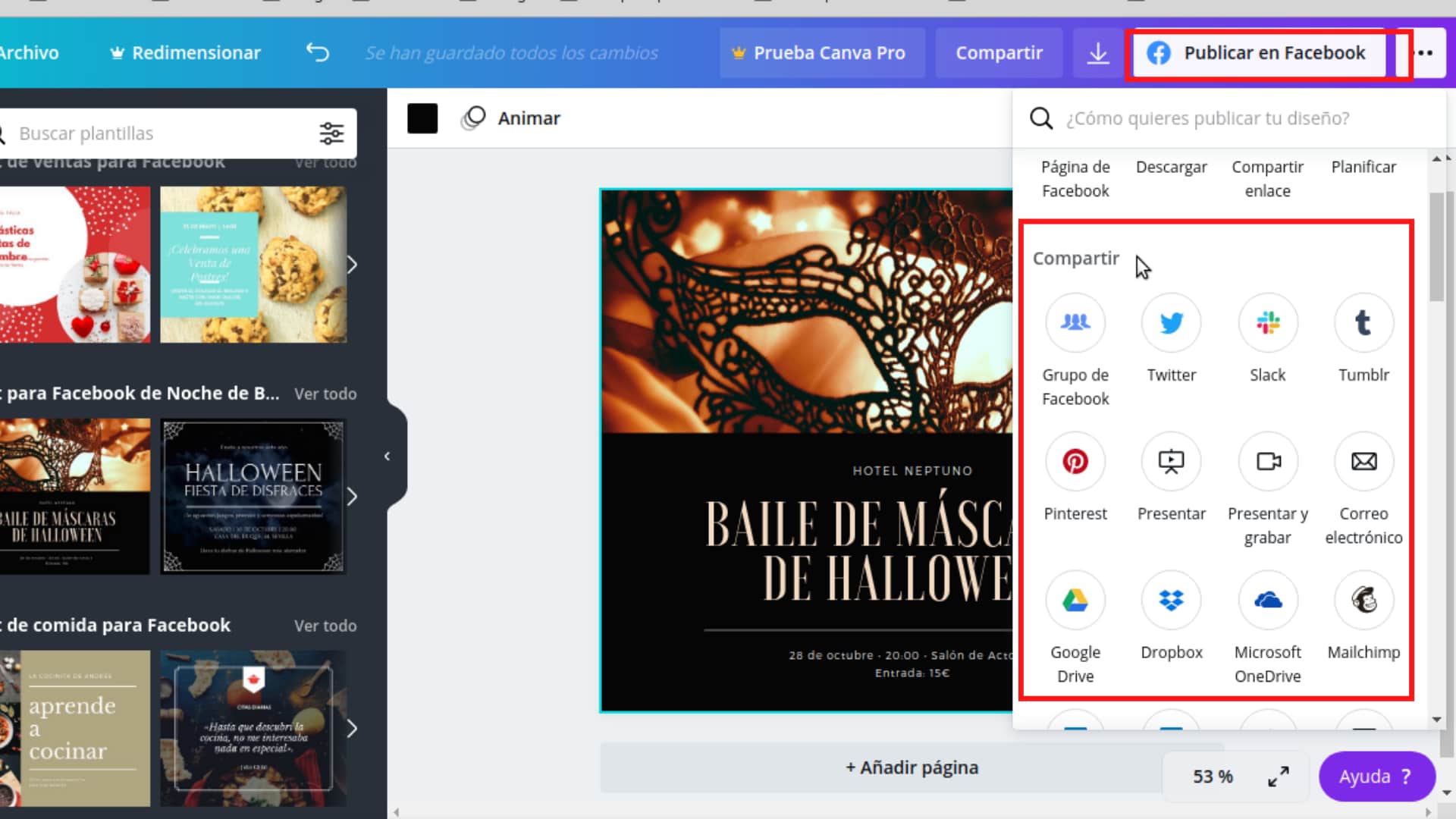Viewport: 1456px width, 819px height.
Task: Select the Baile de Máscaras template thumbnail
Action: point(75,497)
